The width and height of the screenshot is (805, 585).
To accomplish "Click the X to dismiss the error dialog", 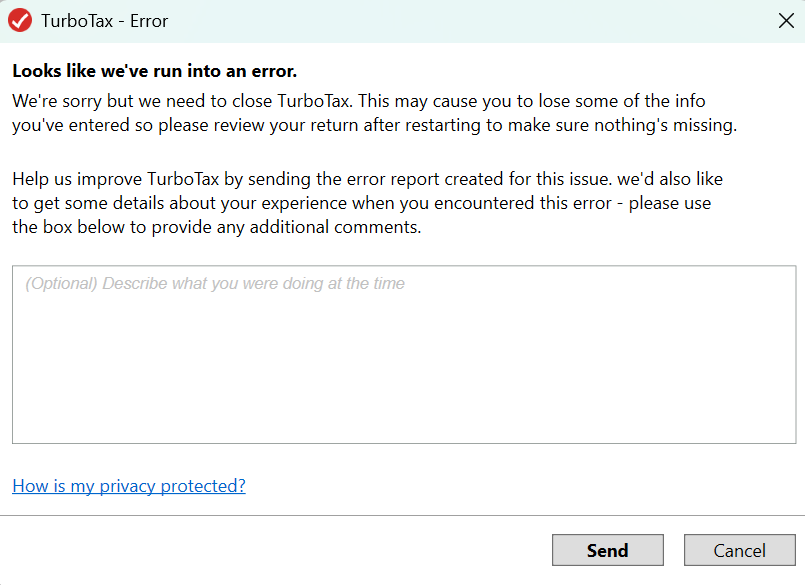I will (x=786, y=20).
